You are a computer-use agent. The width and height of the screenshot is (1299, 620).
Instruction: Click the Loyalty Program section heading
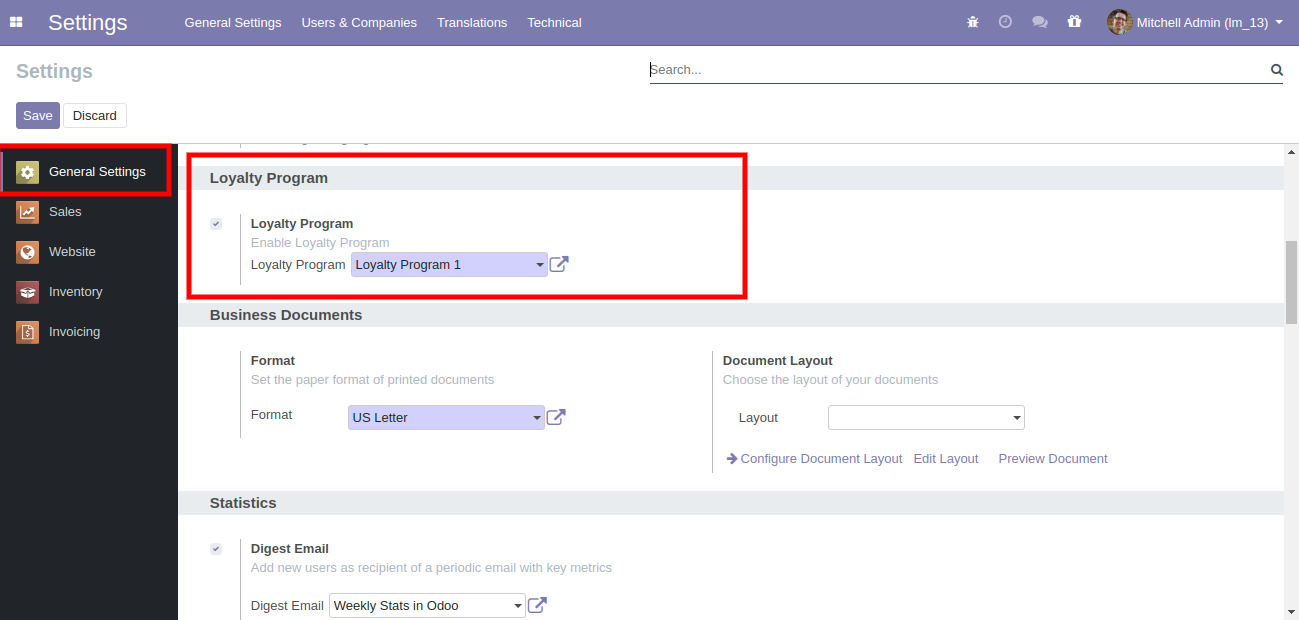click(269, 178)
